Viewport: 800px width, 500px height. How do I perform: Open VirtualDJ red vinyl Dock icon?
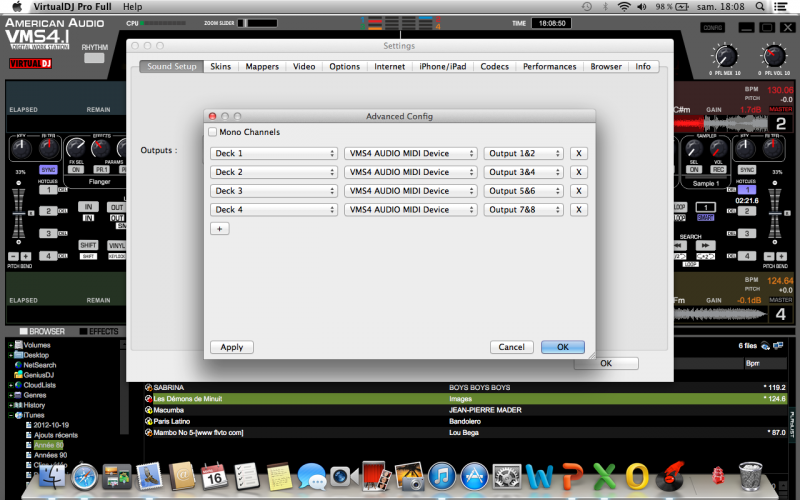(x=669, y=477)
